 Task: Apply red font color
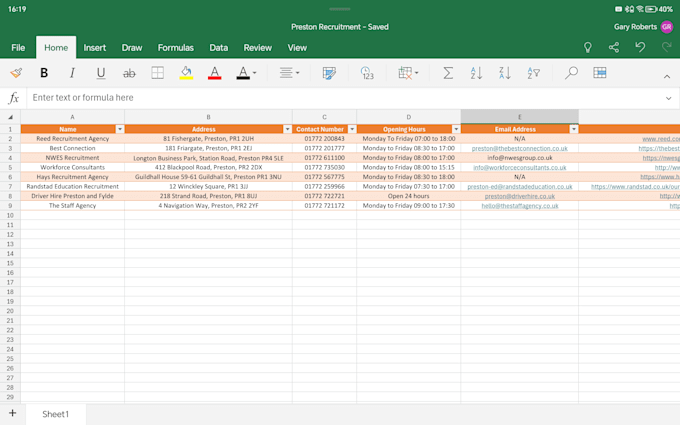215,73
